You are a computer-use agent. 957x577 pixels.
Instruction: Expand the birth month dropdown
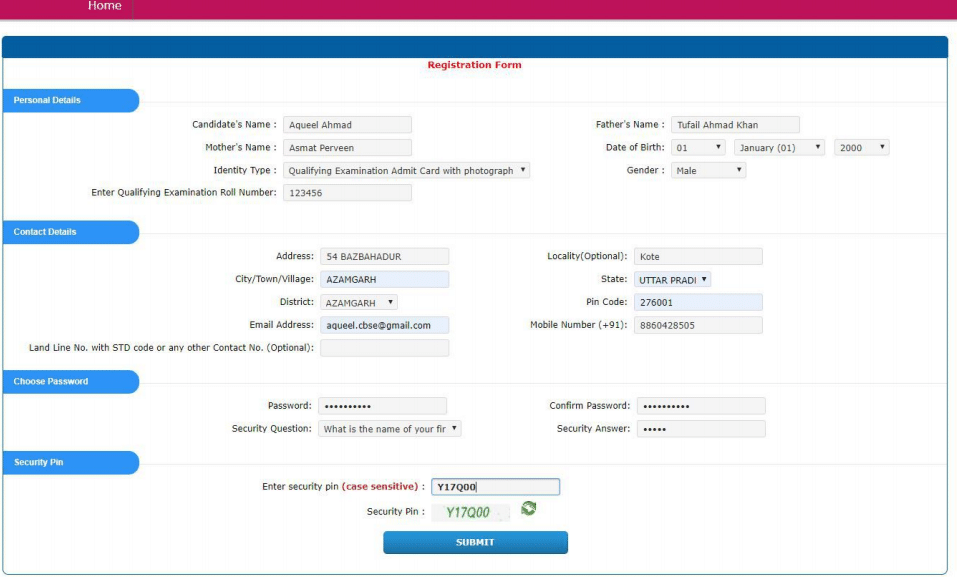coord(779,148)
